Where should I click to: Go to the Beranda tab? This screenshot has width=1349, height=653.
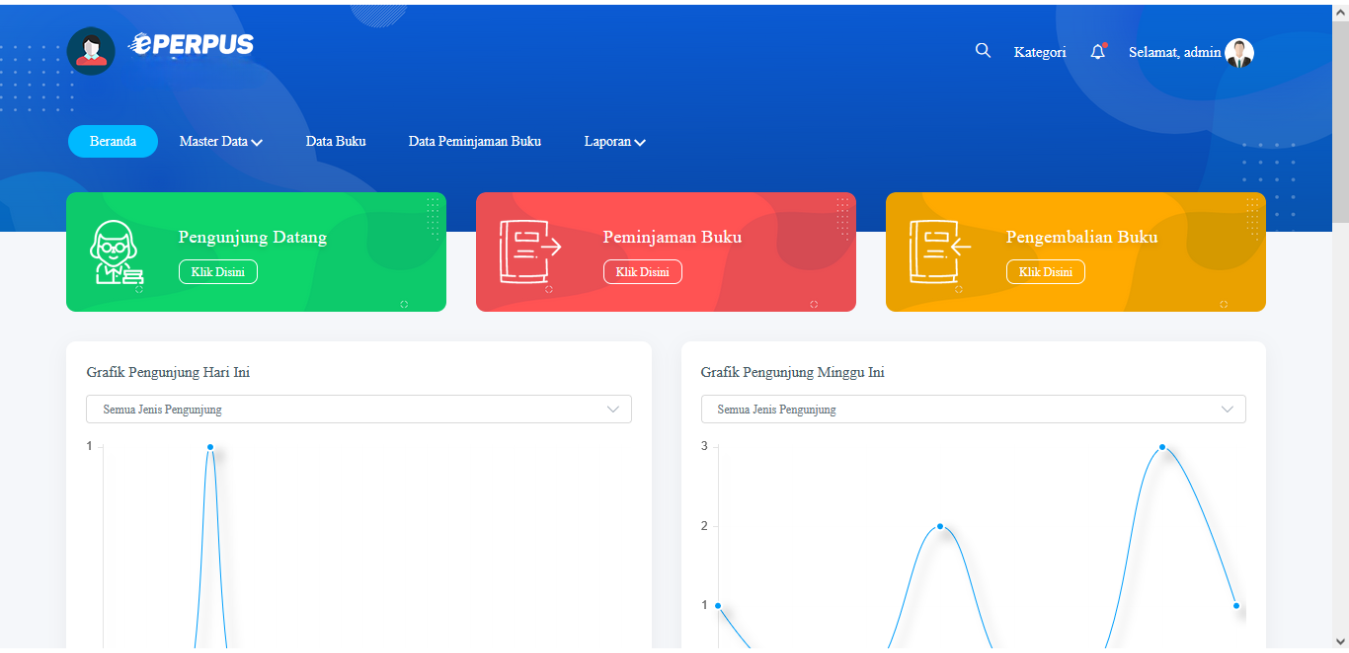coord(113,142)
